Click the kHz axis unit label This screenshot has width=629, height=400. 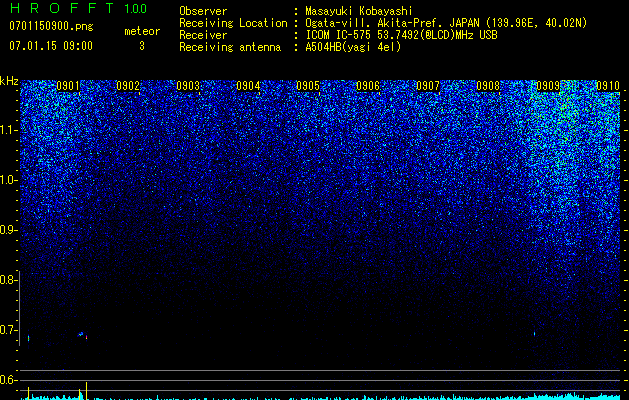point(9,81)
